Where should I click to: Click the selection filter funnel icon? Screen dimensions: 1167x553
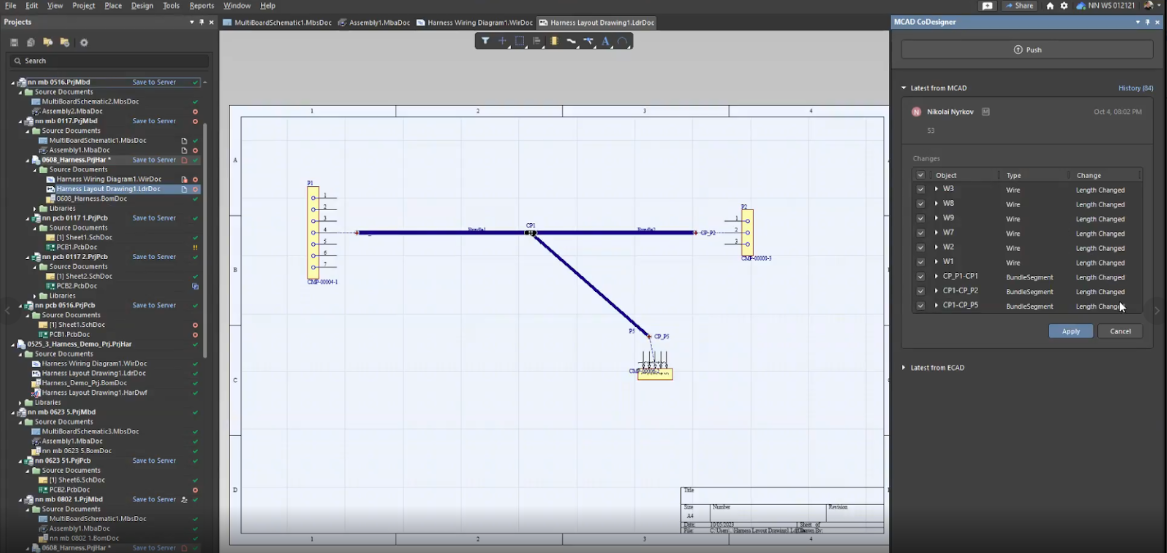(485, 41)
